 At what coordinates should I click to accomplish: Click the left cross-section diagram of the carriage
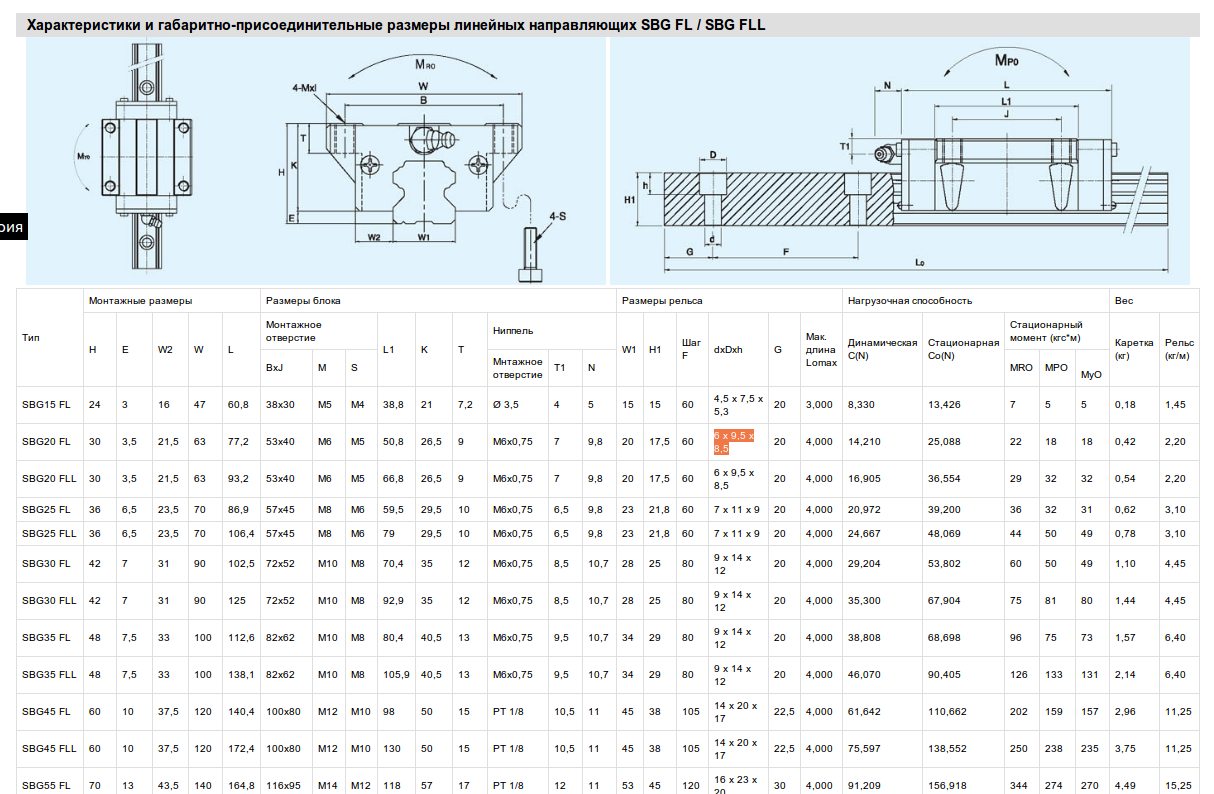coord(316,162)
